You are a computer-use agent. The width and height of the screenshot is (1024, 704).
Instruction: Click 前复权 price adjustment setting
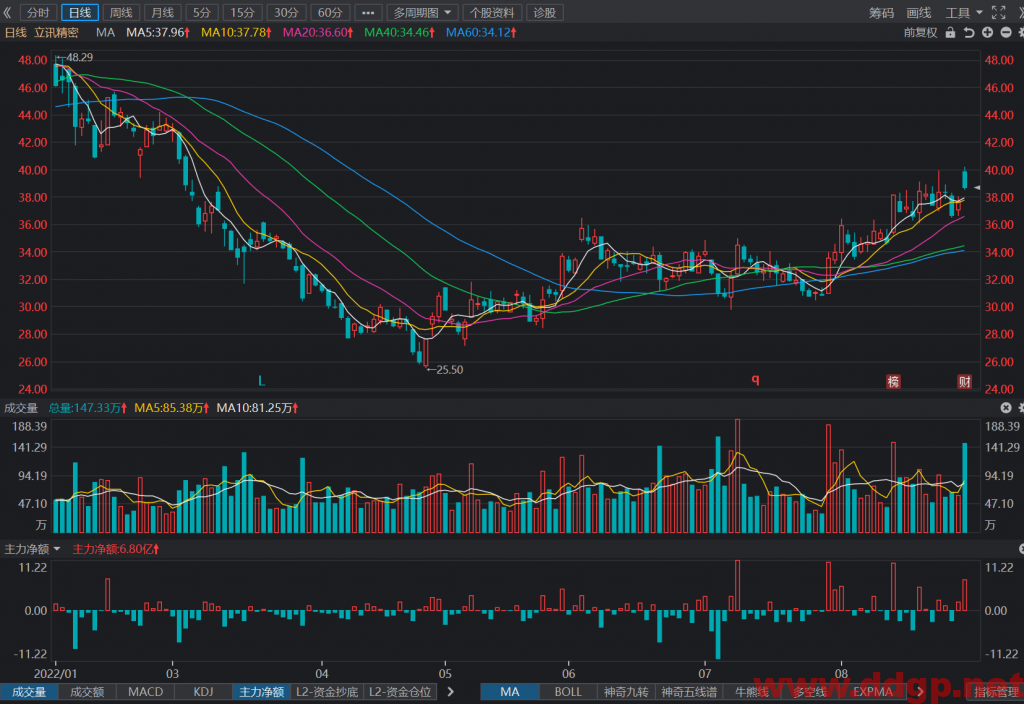click(920, 33)
